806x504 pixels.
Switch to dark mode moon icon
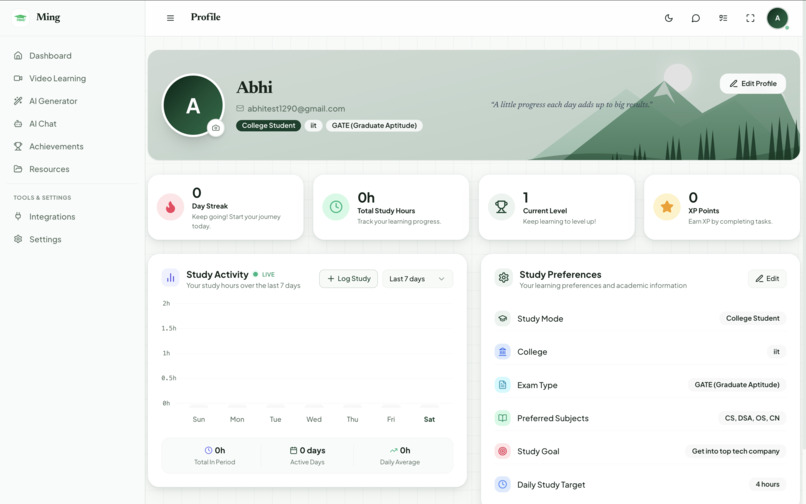(x=669, y=18)
